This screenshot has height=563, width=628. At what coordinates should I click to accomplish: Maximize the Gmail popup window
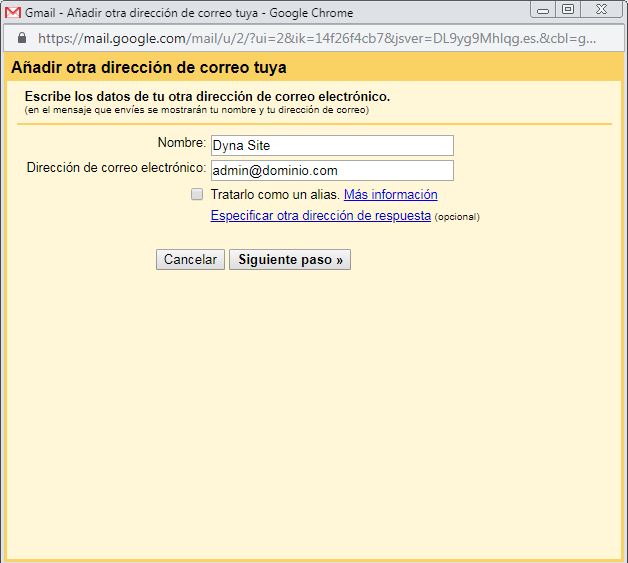[568, 9]
